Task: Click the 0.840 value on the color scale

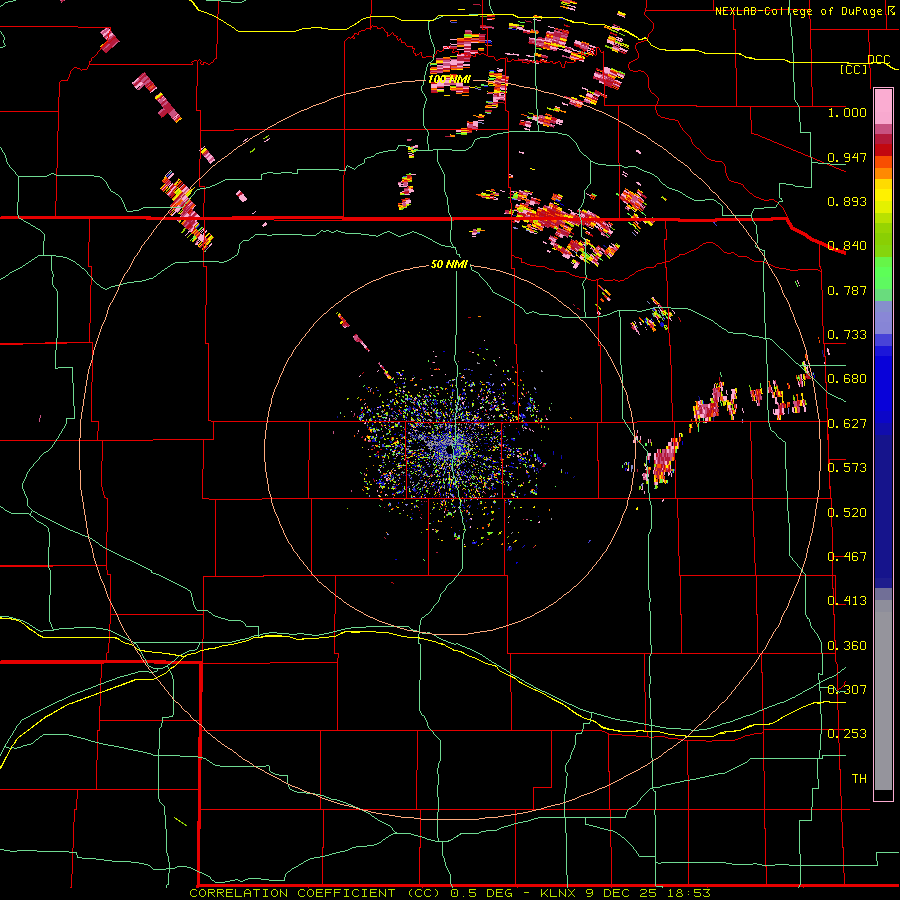Action: point(847,246)
